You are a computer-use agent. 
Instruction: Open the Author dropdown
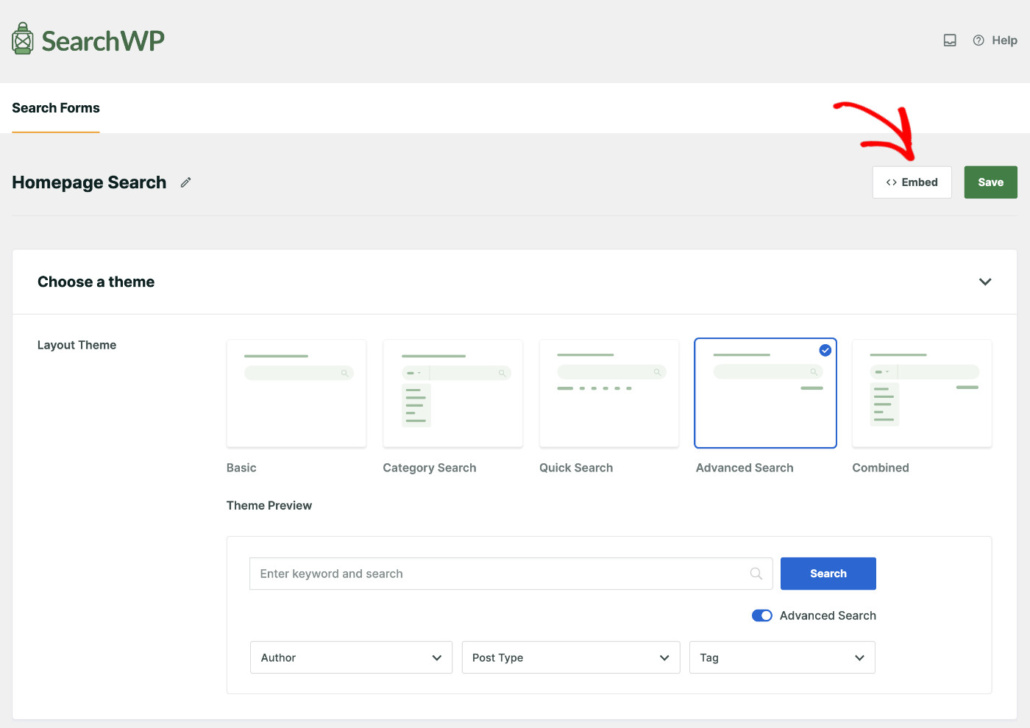351,658
